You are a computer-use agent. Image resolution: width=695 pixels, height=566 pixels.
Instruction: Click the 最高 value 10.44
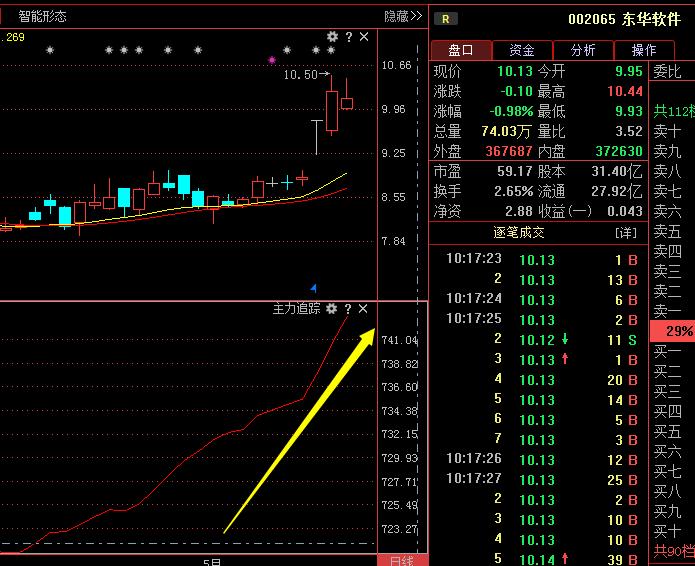tap(625, 91)
